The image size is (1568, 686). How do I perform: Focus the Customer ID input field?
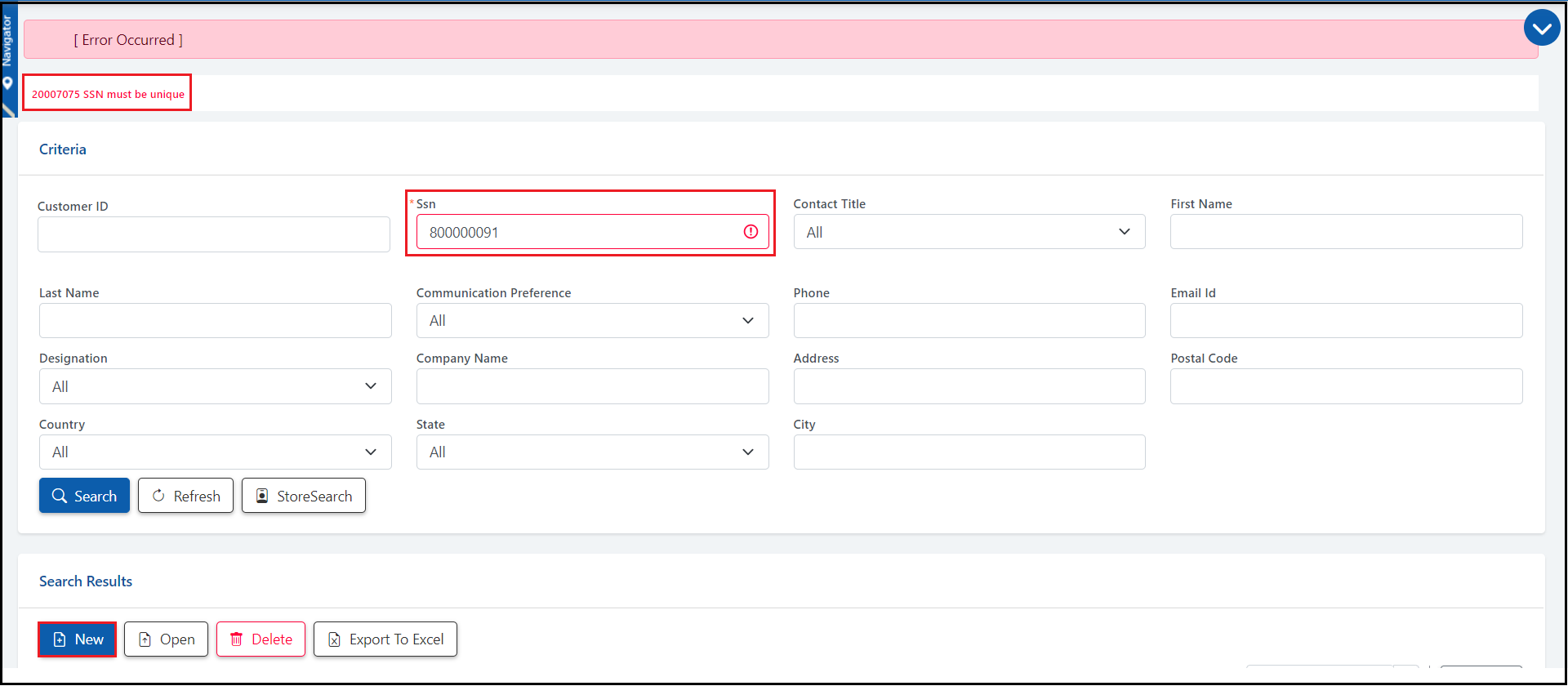pos(214,234)
